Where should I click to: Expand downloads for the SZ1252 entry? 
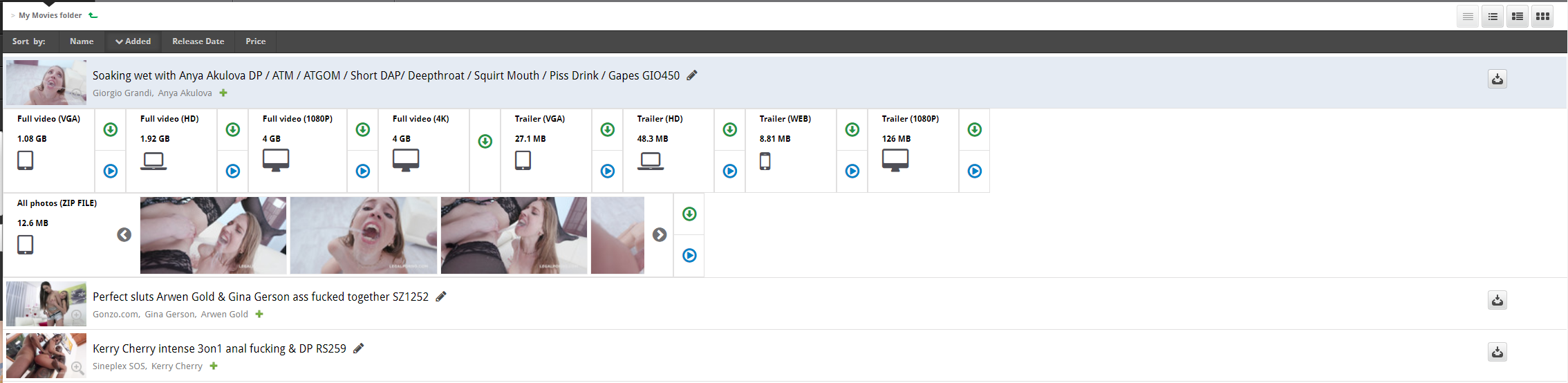click(1497, 300)
